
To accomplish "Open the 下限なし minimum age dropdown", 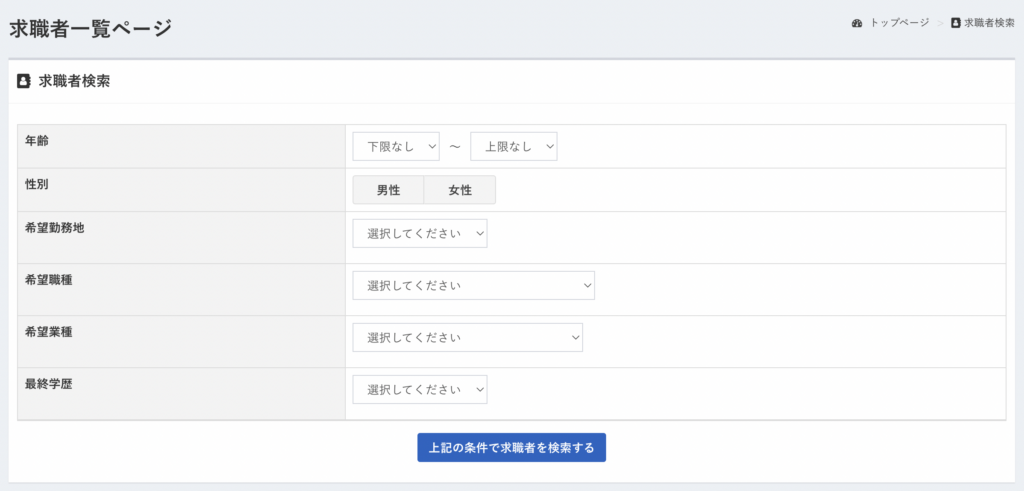I will coord(396,146).
